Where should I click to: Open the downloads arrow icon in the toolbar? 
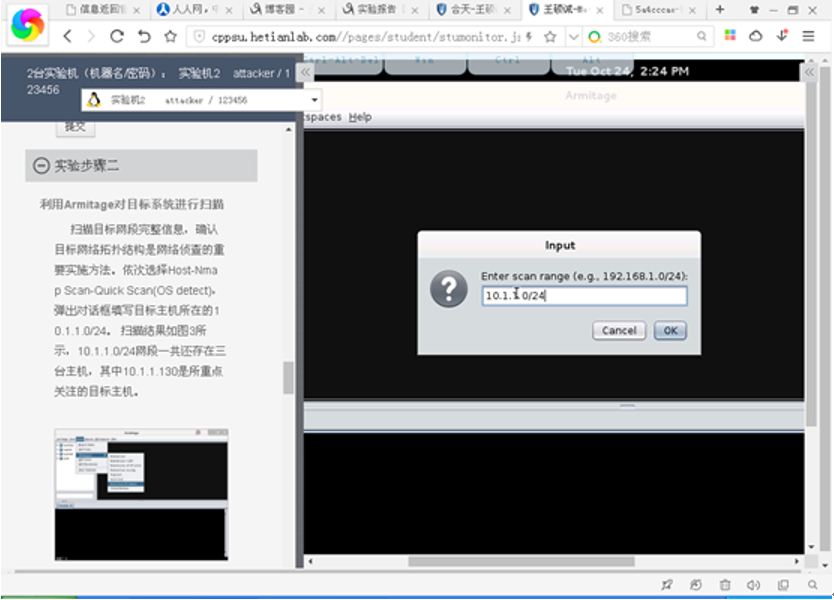tap(782, 36)
